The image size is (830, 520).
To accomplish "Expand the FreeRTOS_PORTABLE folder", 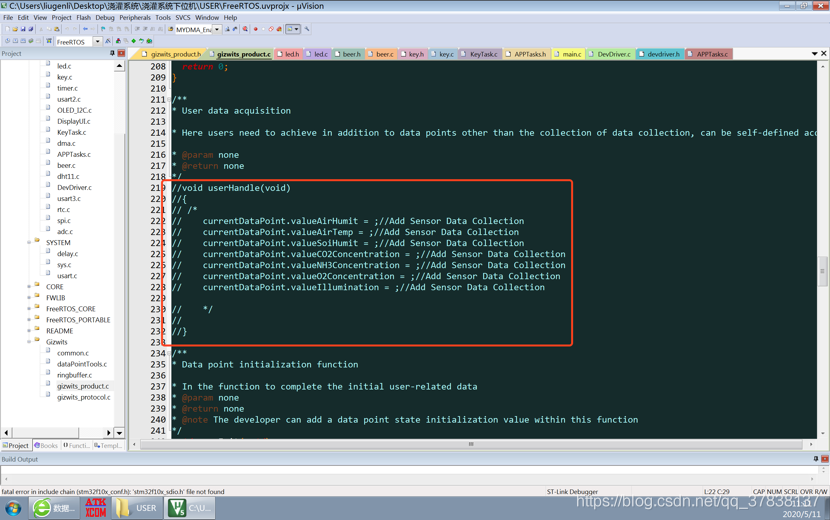I will pos(29,320).
